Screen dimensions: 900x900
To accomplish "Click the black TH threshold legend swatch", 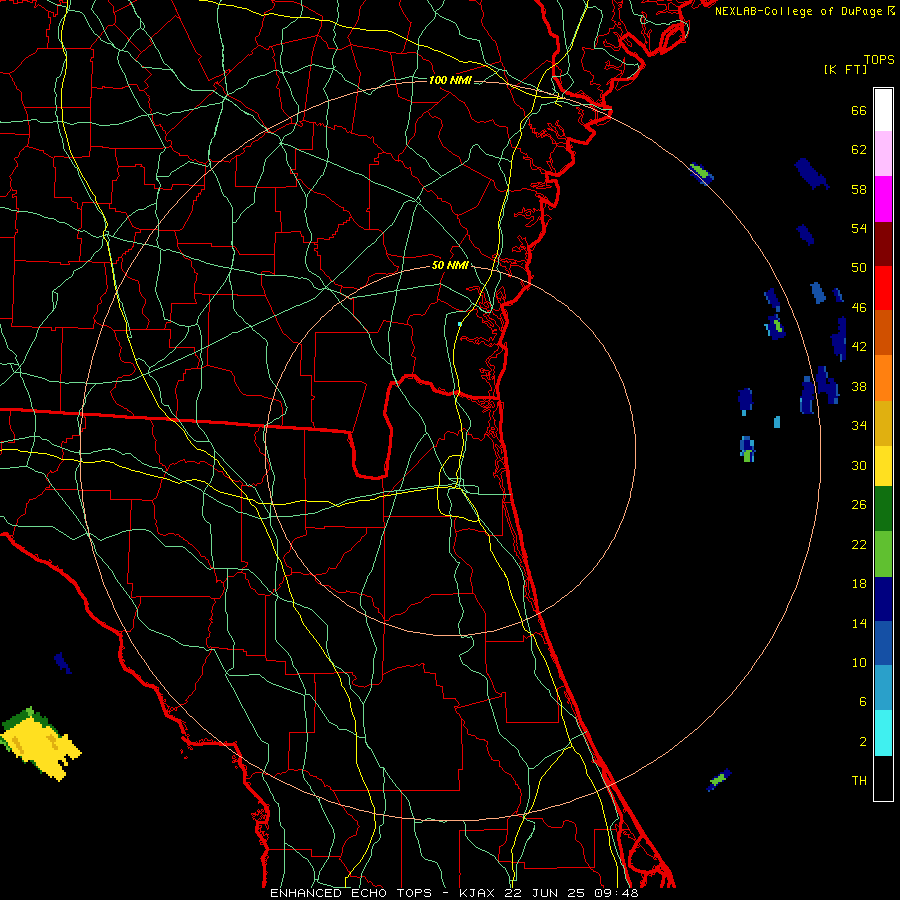I will pyautogui.click(x=883, y=778).
